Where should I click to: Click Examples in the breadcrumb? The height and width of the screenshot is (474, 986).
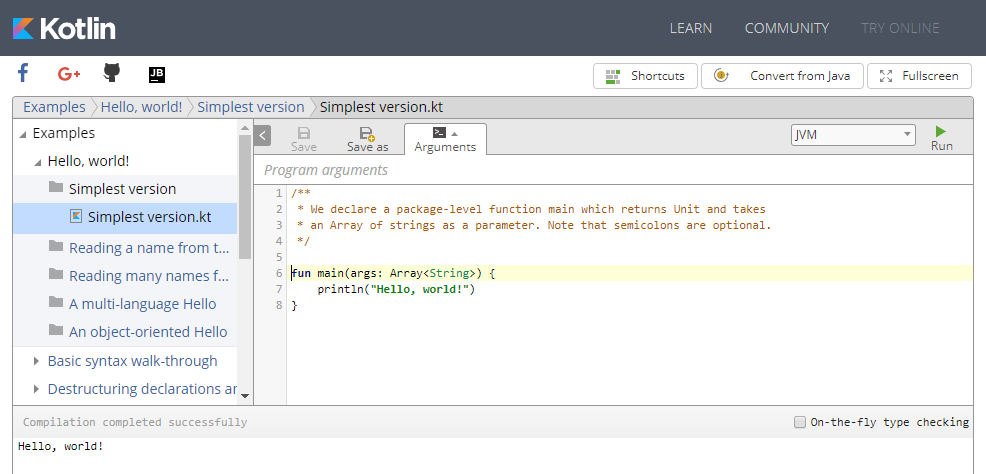(54, 107)
